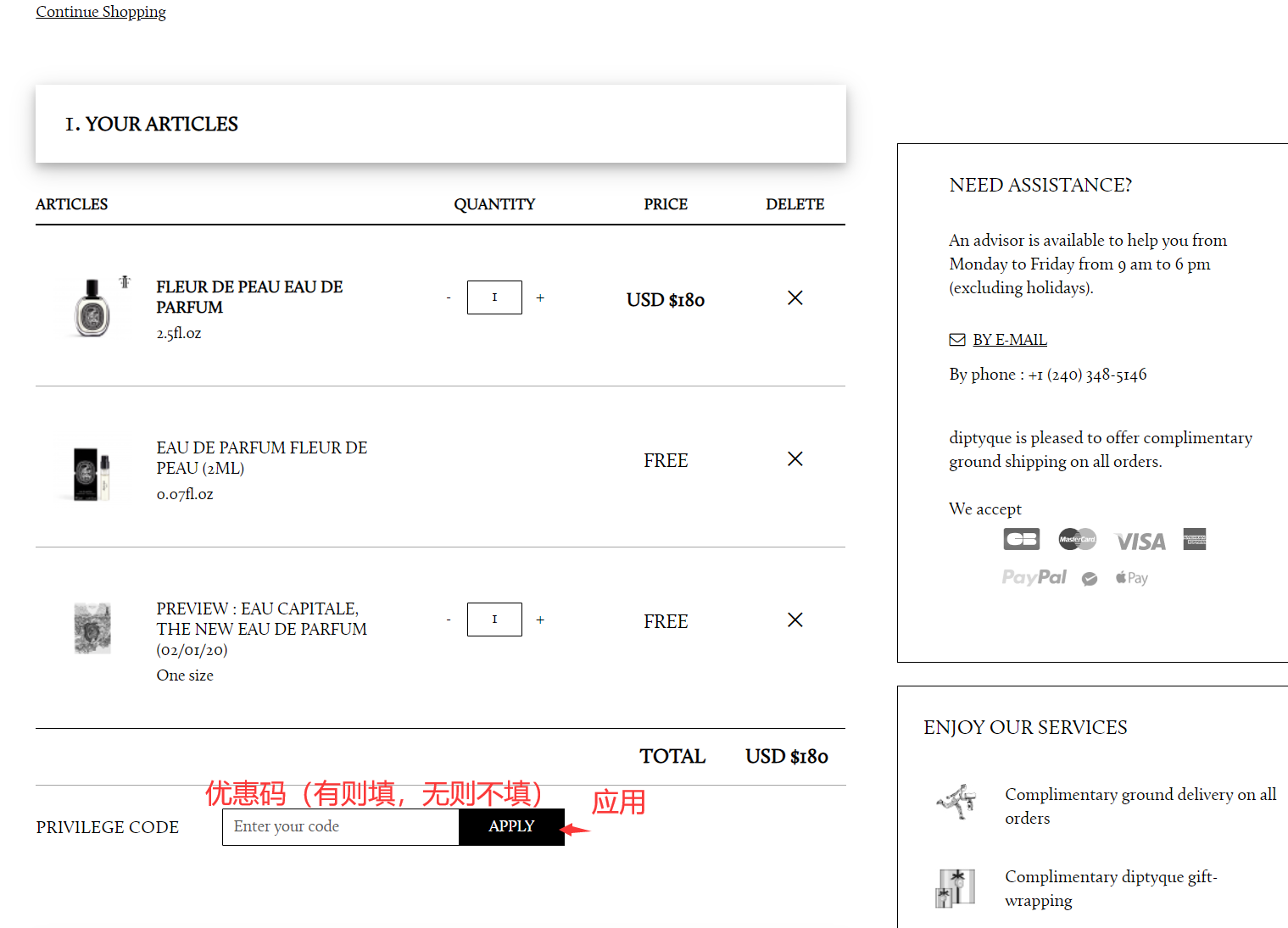Click the MasterCard payment icon
This screenshot has height=928, width=1288.
pyautogui.click(x=1077, y=539)
